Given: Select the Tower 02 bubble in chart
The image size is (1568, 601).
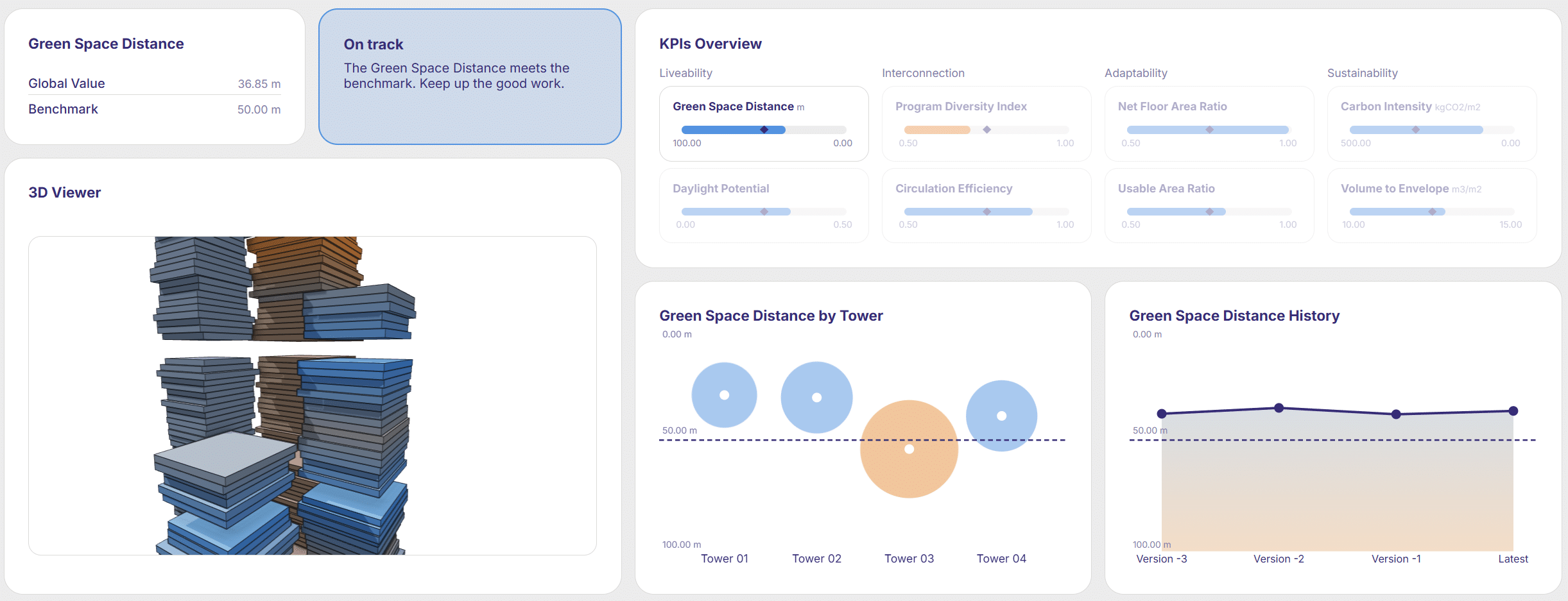Looking at the screenshot, I should (x=816, y=398).
